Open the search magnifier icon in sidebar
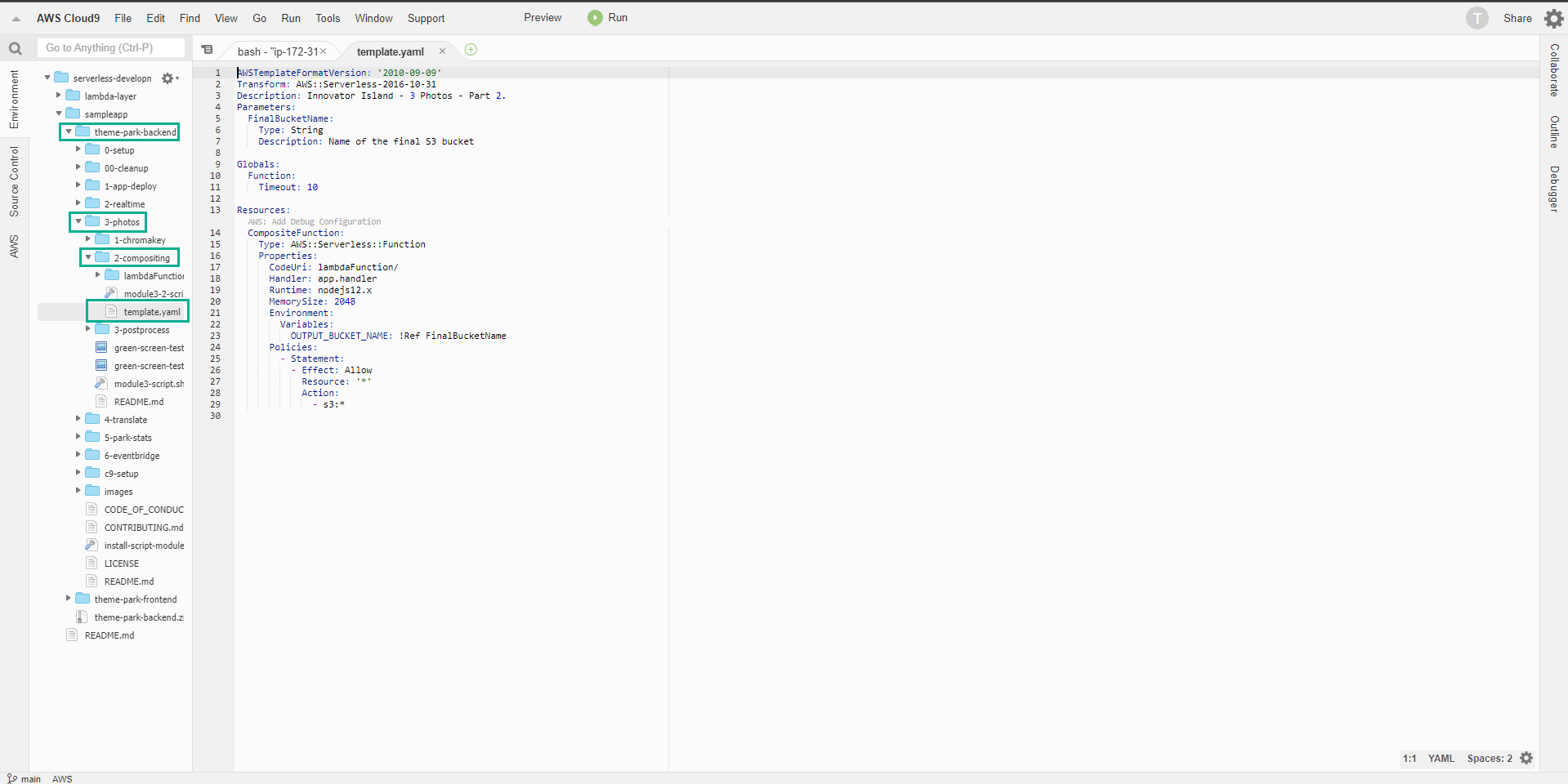This screenshot has width=1568, height=784. click(x=15, y=49)
